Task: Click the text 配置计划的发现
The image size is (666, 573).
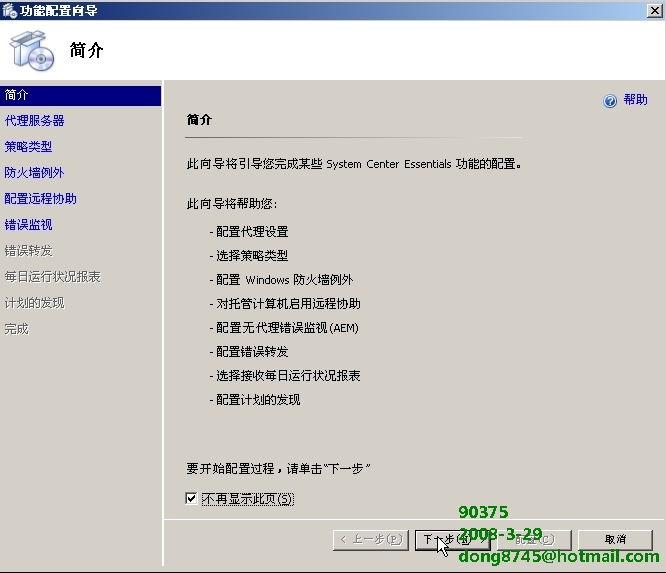Action: [x=258, y=400]
